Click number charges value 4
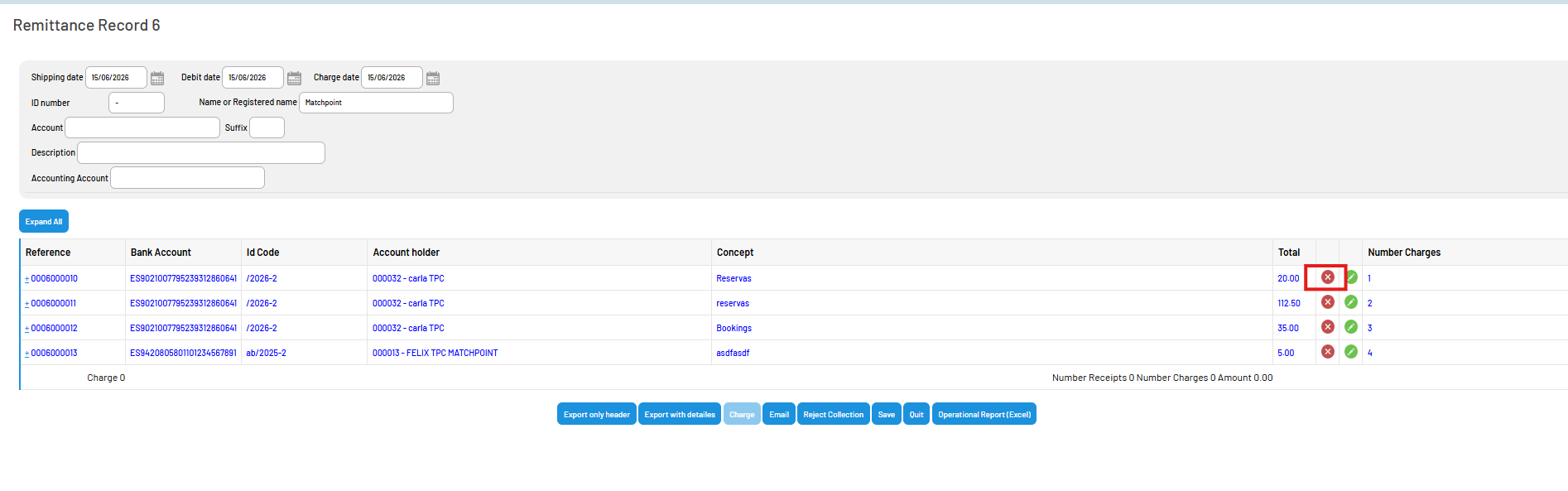The height and width of the screenshot is (491, 1568). pos(1370,353)
